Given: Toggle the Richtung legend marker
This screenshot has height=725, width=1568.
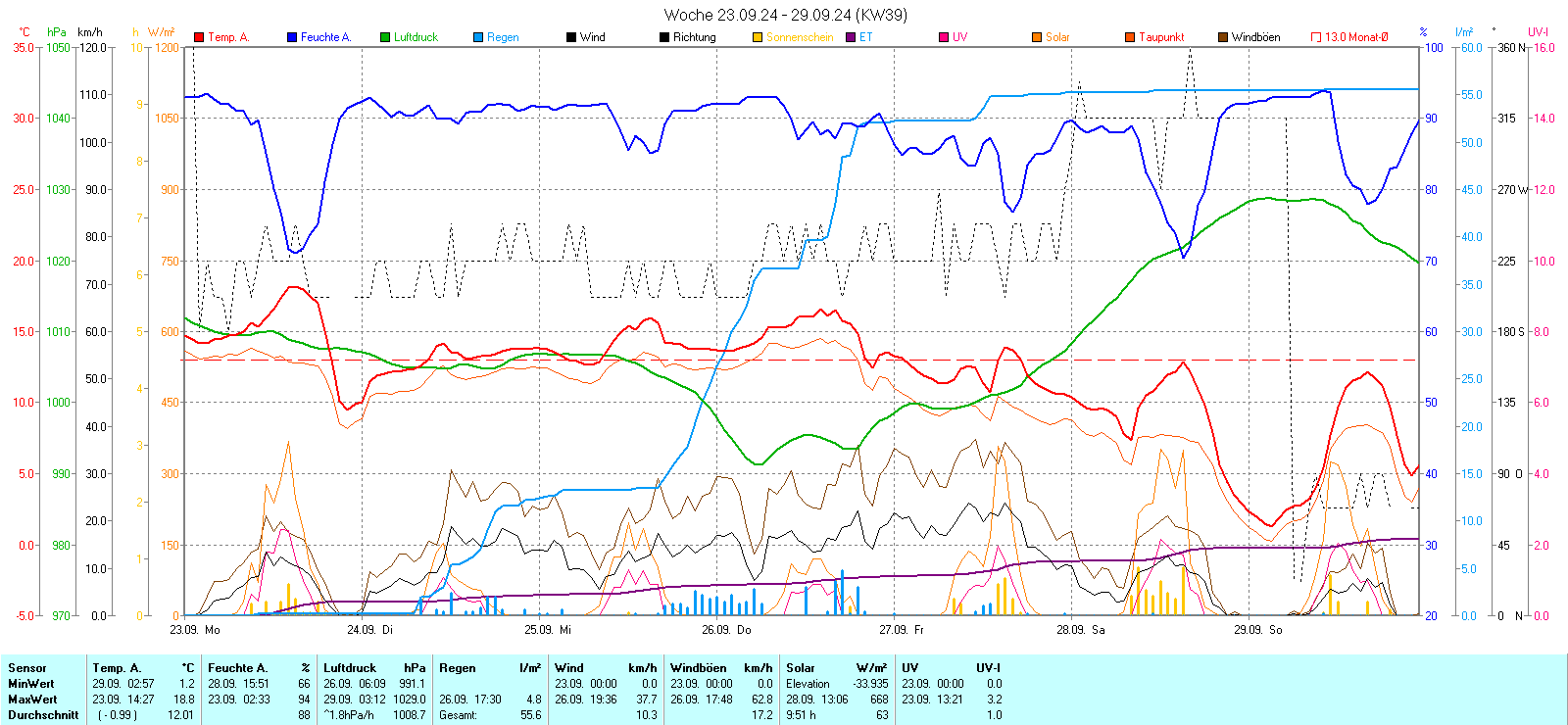Looking at the screenshot, I should click(x=664, y=37).
